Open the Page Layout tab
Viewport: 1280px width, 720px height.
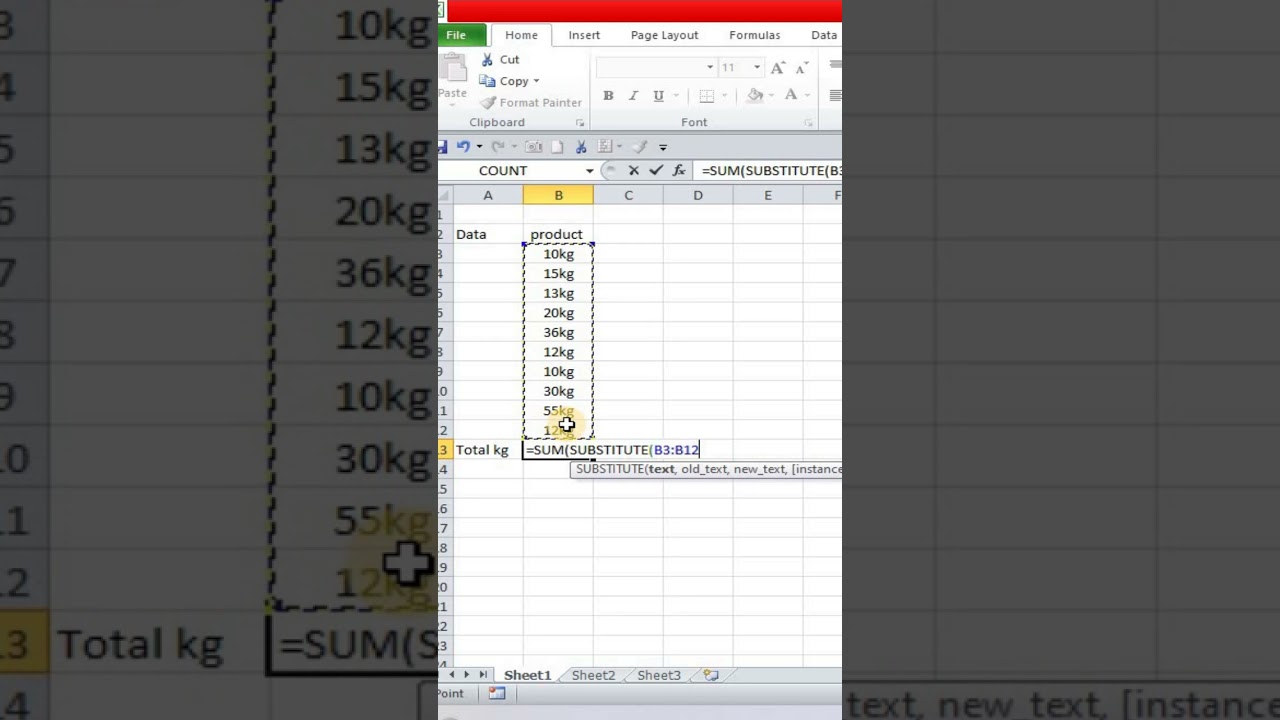(664, 35)
